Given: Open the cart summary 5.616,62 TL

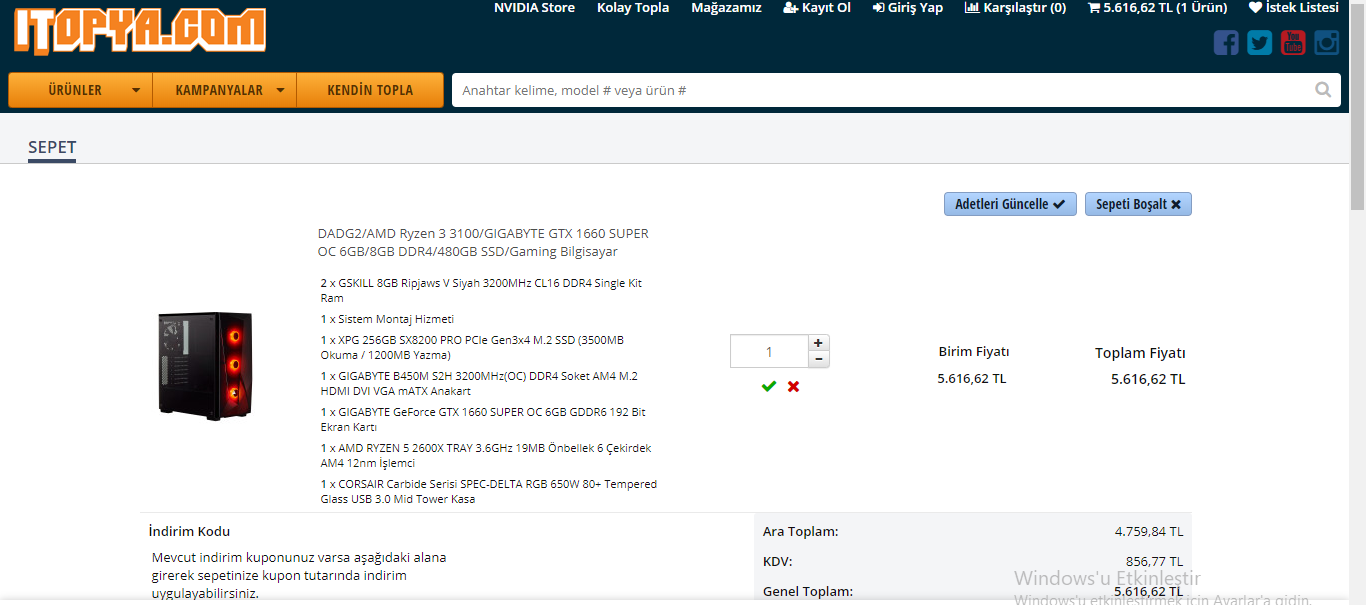Looking at the screenshot, I should click(1158, 8).
